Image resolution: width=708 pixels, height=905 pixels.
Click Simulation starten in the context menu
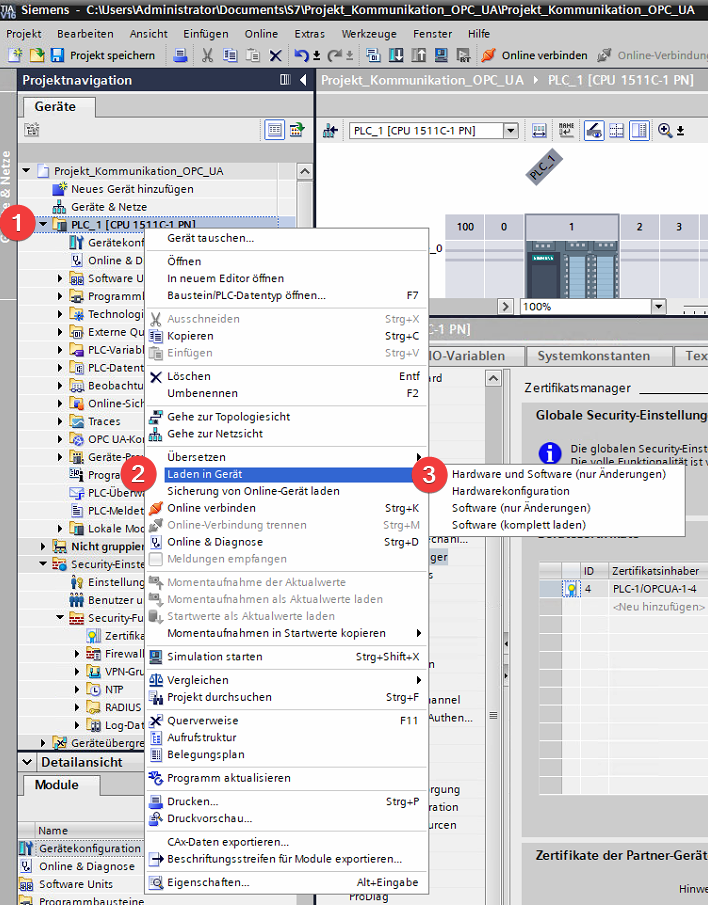tap(286, 656)
